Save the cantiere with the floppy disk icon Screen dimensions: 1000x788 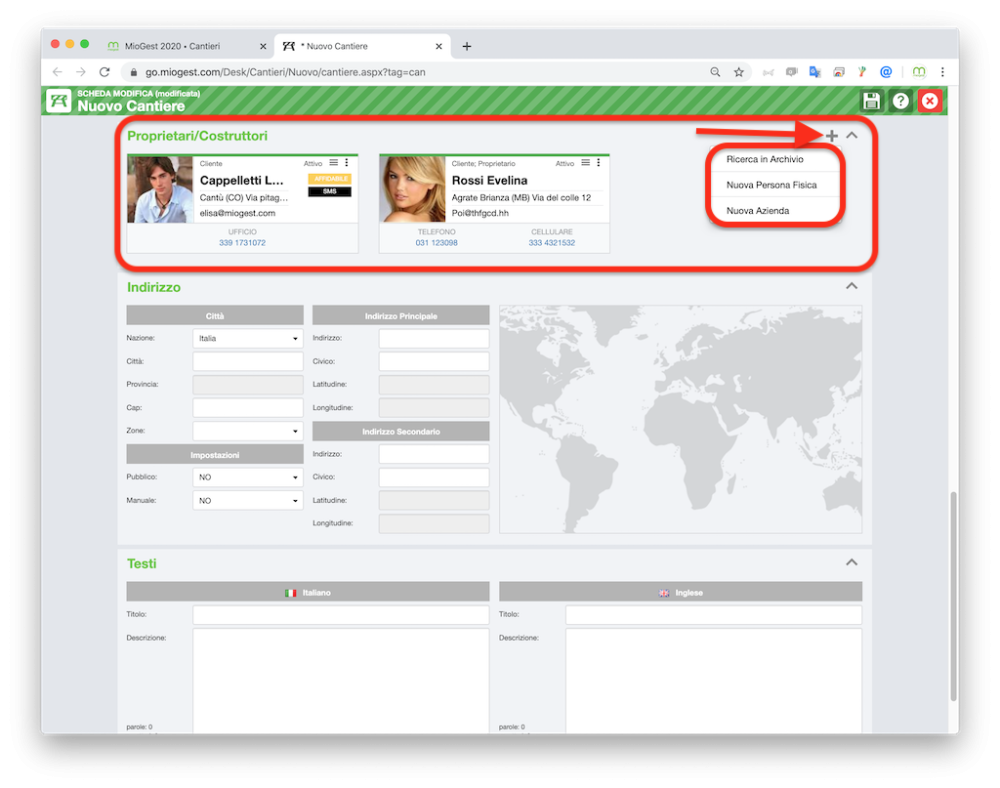(x=871, y=101)
